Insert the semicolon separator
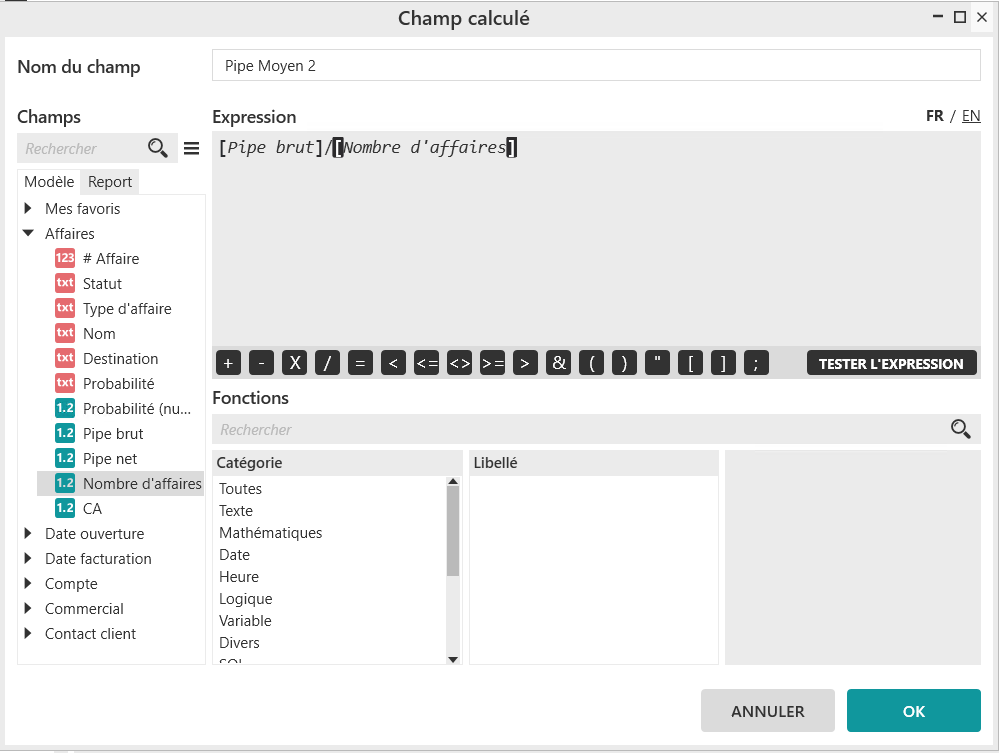Screen dimensions: 999x753 756,363
